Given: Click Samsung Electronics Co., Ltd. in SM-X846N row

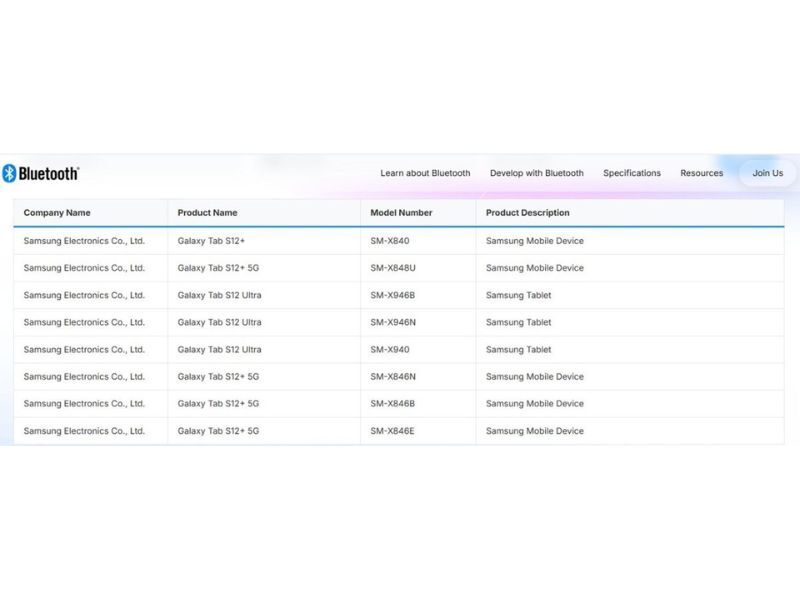Looking at the screenshot, I should click(84, 377).
